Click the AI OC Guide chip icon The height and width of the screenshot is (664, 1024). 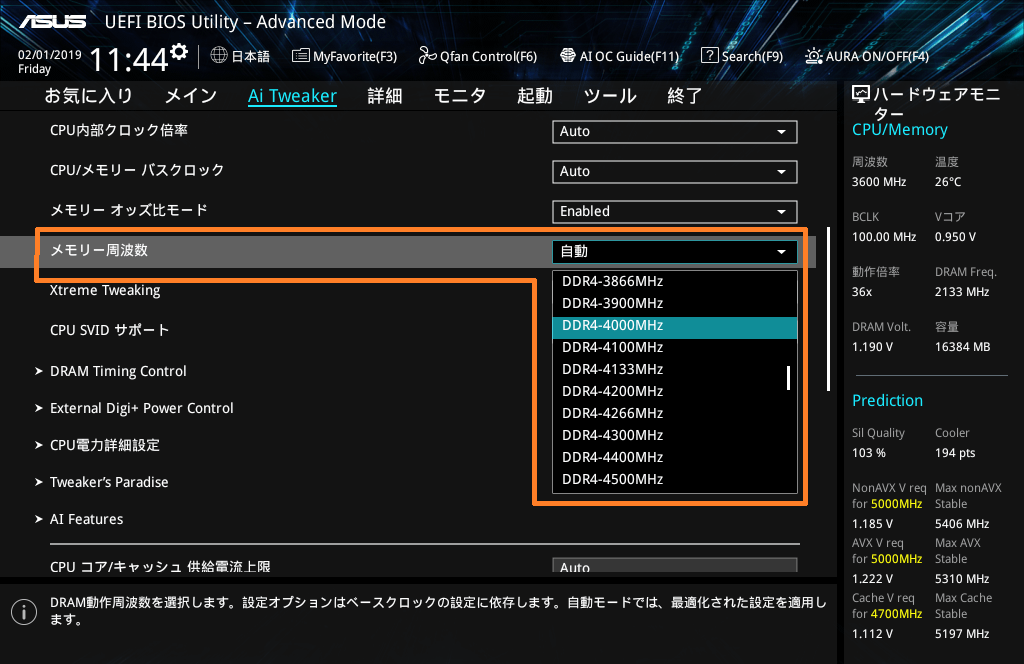pyautogui.click(x=568, y=55)
